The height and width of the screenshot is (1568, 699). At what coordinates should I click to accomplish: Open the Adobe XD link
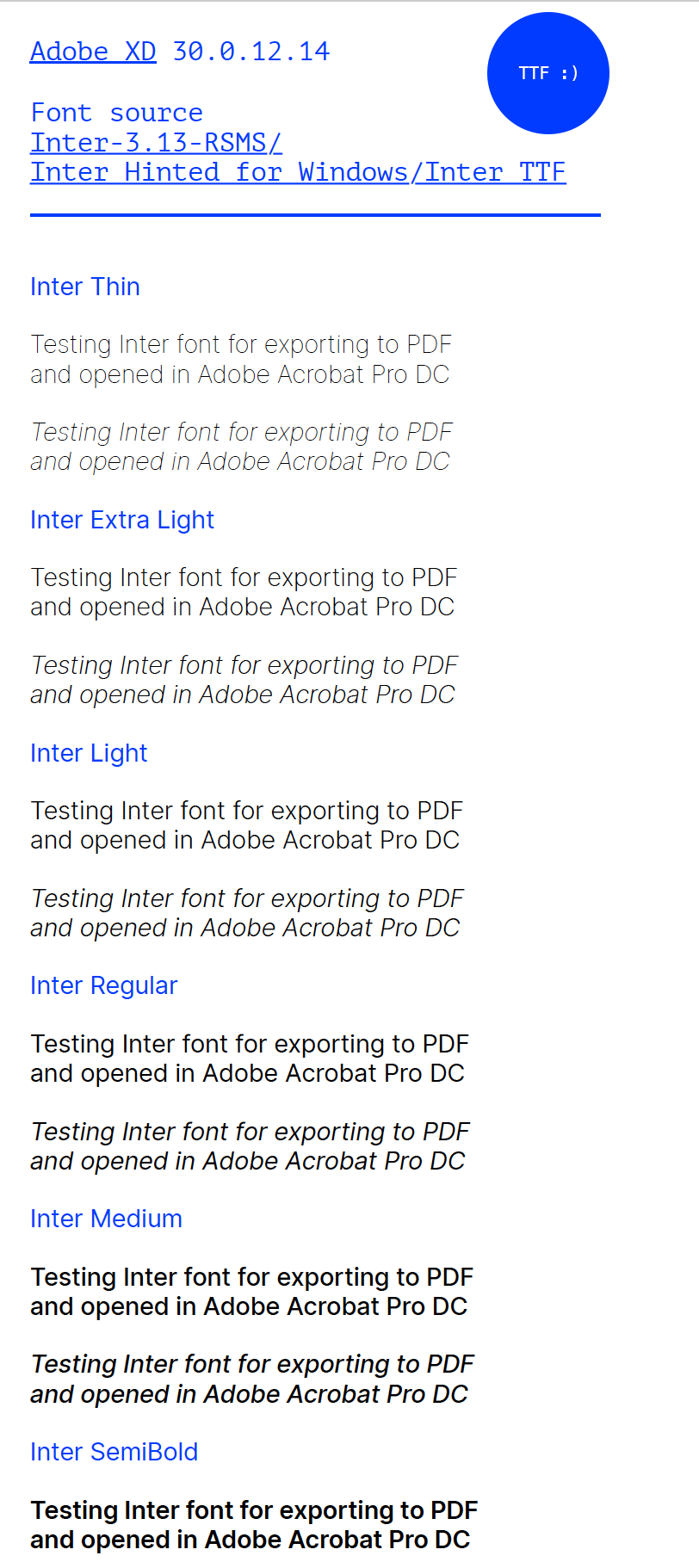coord(93,52)
